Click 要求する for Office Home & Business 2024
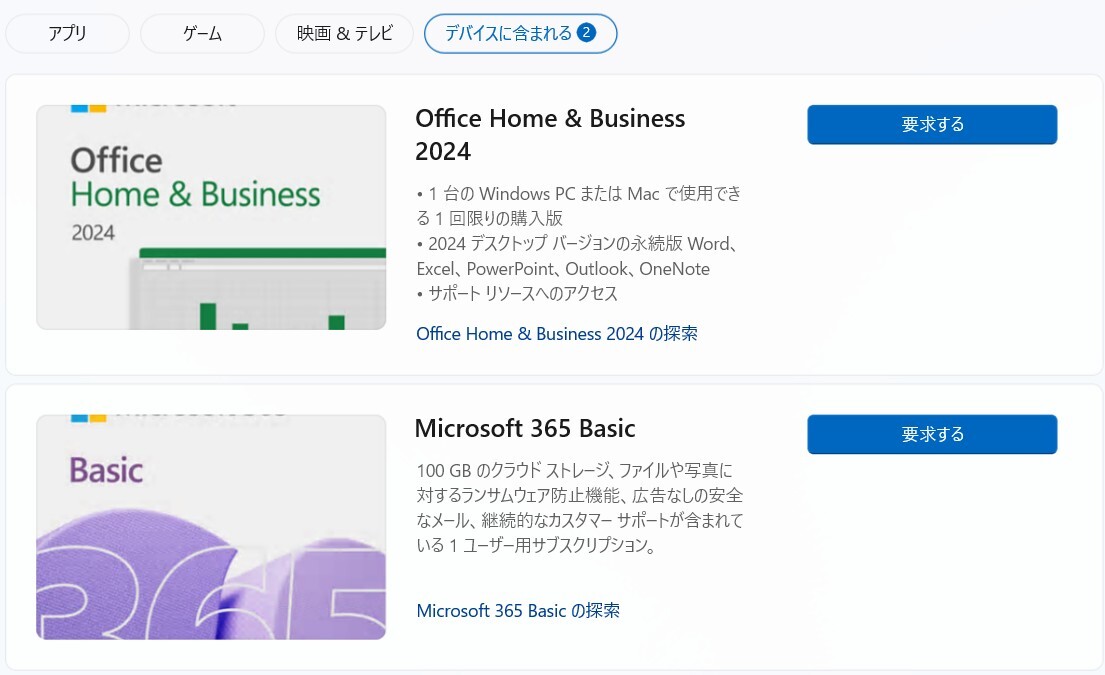1105x675 pixels. (x=932, y=125)
